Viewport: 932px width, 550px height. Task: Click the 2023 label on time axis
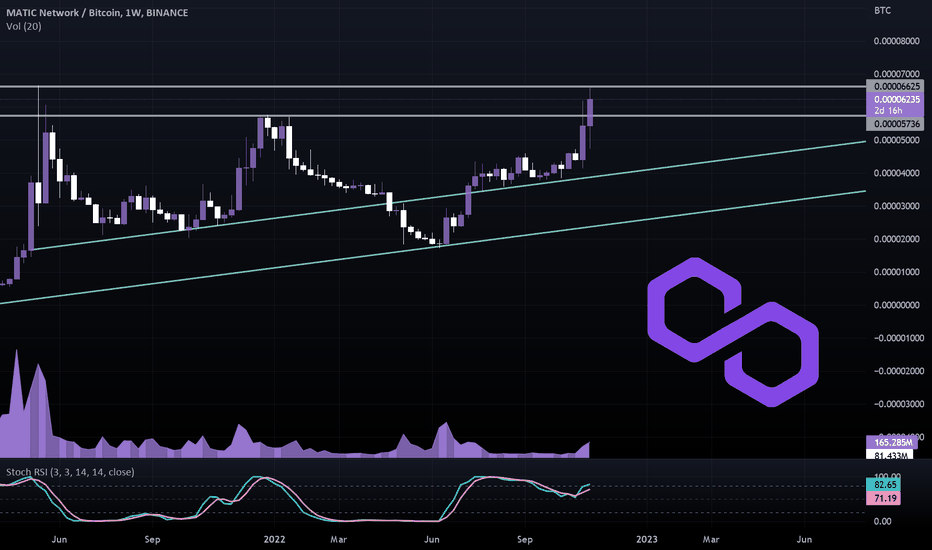647,539
